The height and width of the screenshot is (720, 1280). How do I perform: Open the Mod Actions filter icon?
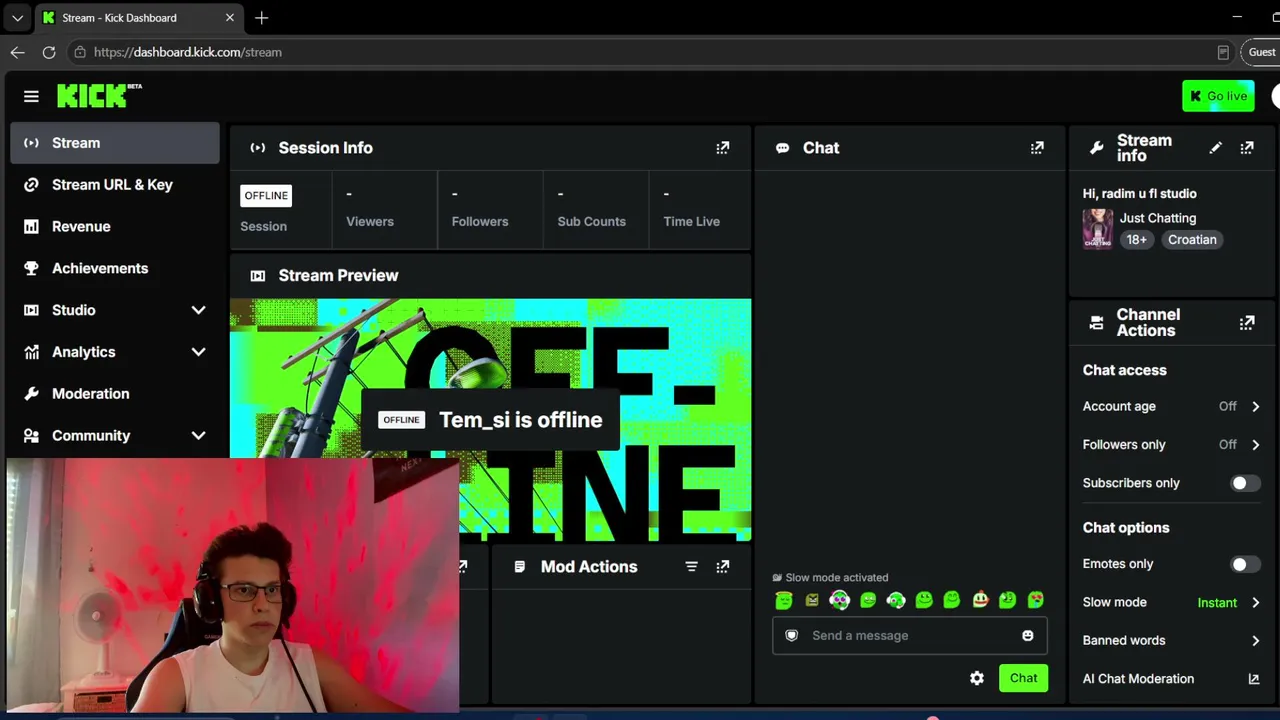click(x=691, y=567)
